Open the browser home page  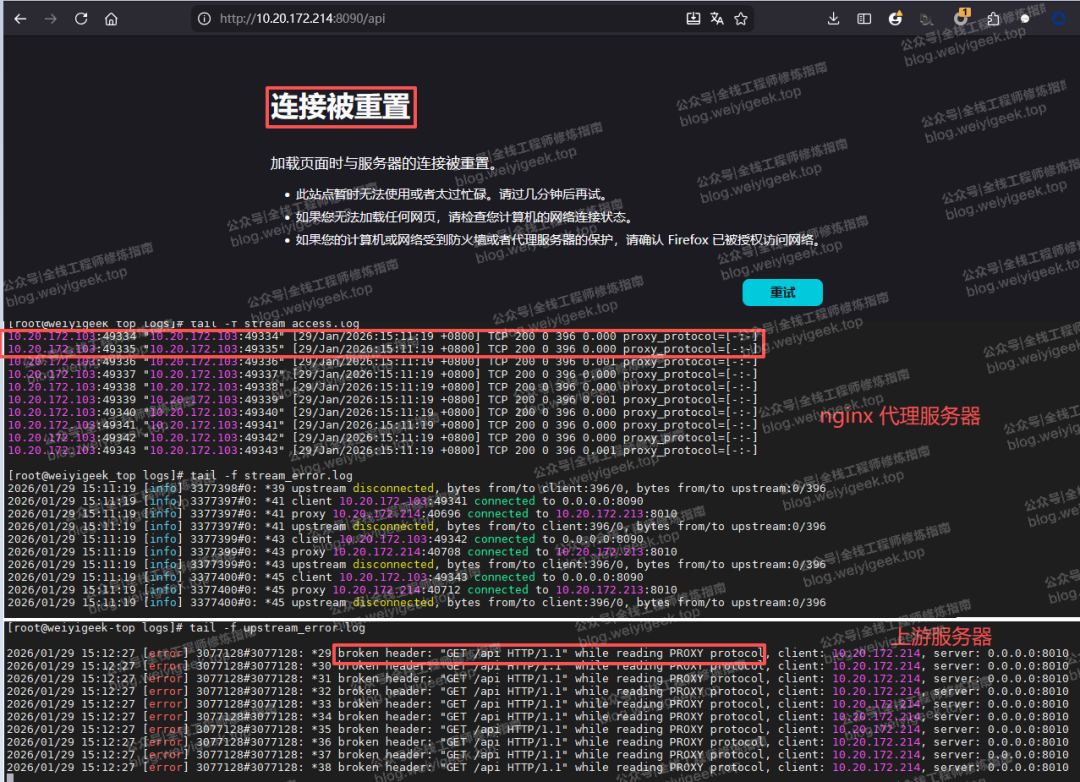112,19
